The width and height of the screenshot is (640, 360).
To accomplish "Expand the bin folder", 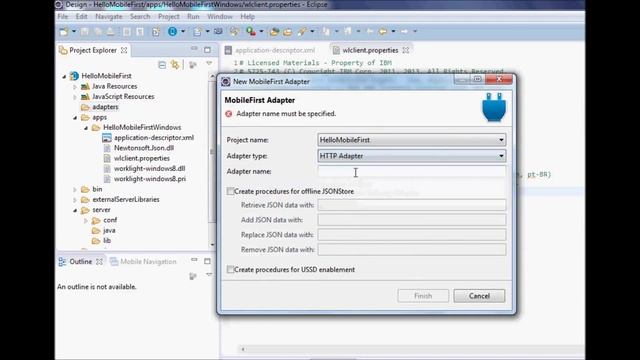I will (75, 189).
